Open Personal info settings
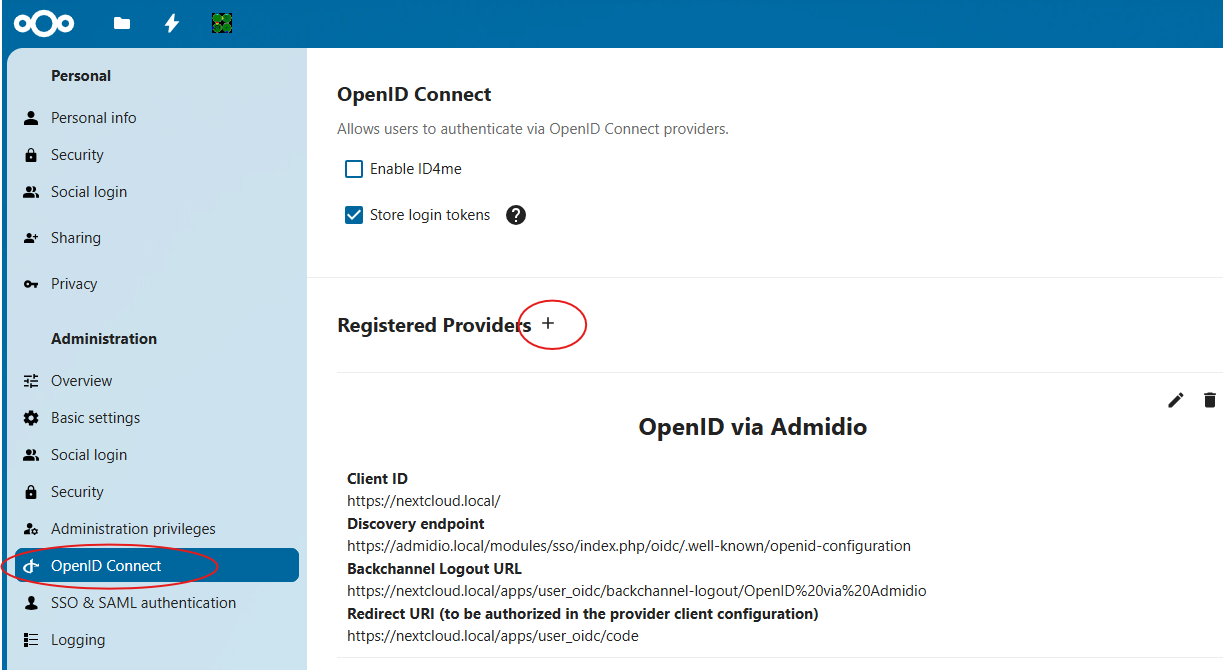This screenshot has width=1223, height=670. tap(93, 118)
